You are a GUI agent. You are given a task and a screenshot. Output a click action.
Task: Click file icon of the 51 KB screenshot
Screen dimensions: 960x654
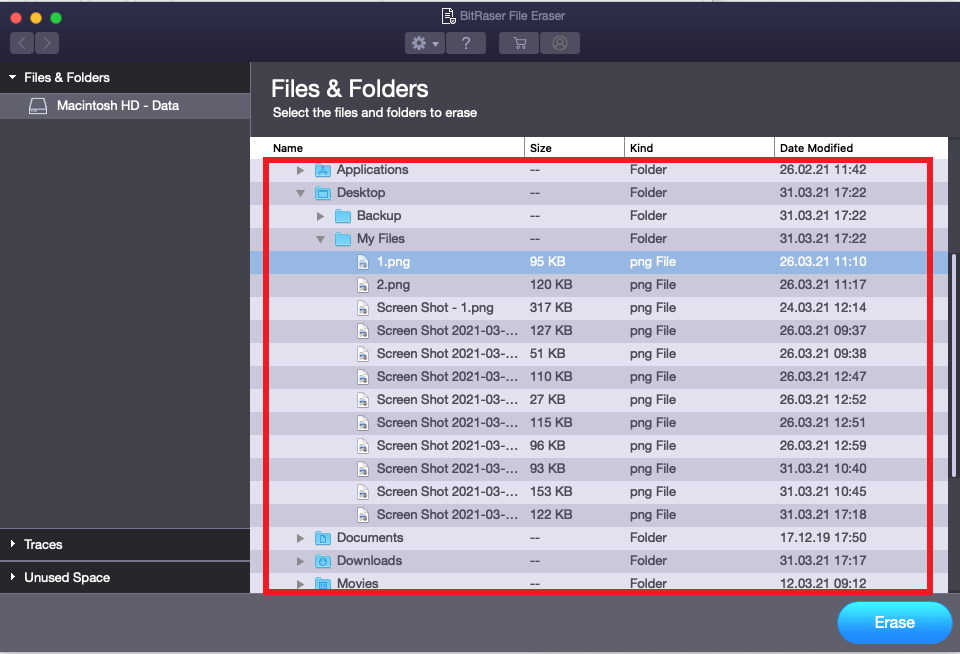[363, 354]
